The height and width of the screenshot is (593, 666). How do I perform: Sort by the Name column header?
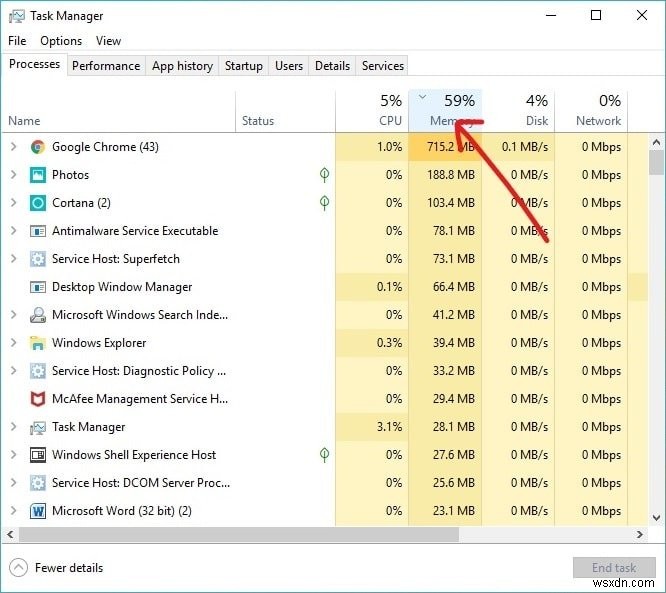(x=119, y=111)
